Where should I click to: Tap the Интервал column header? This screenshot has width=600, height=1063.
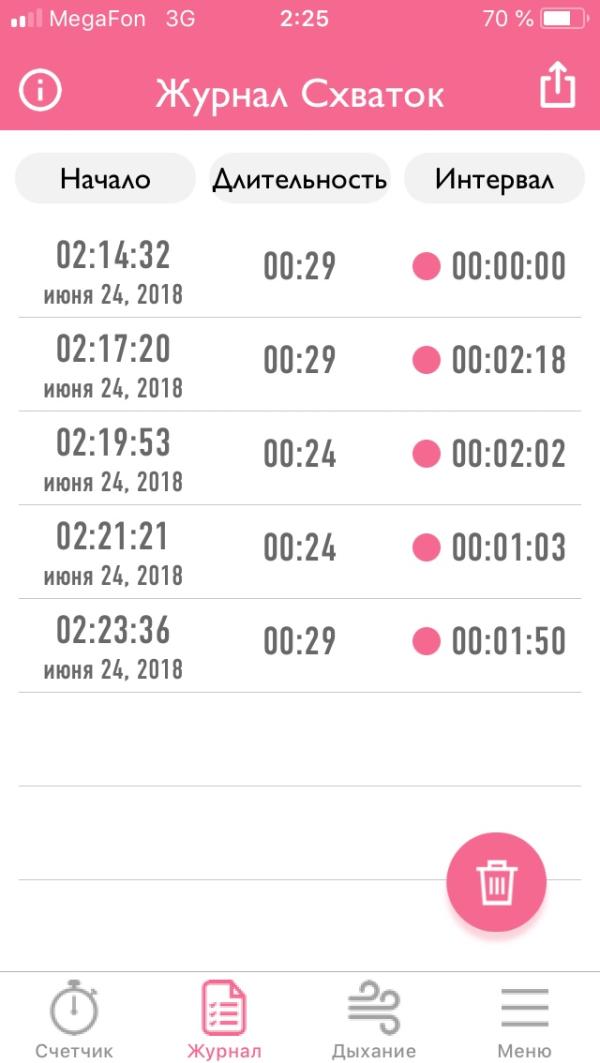[494, 179]
